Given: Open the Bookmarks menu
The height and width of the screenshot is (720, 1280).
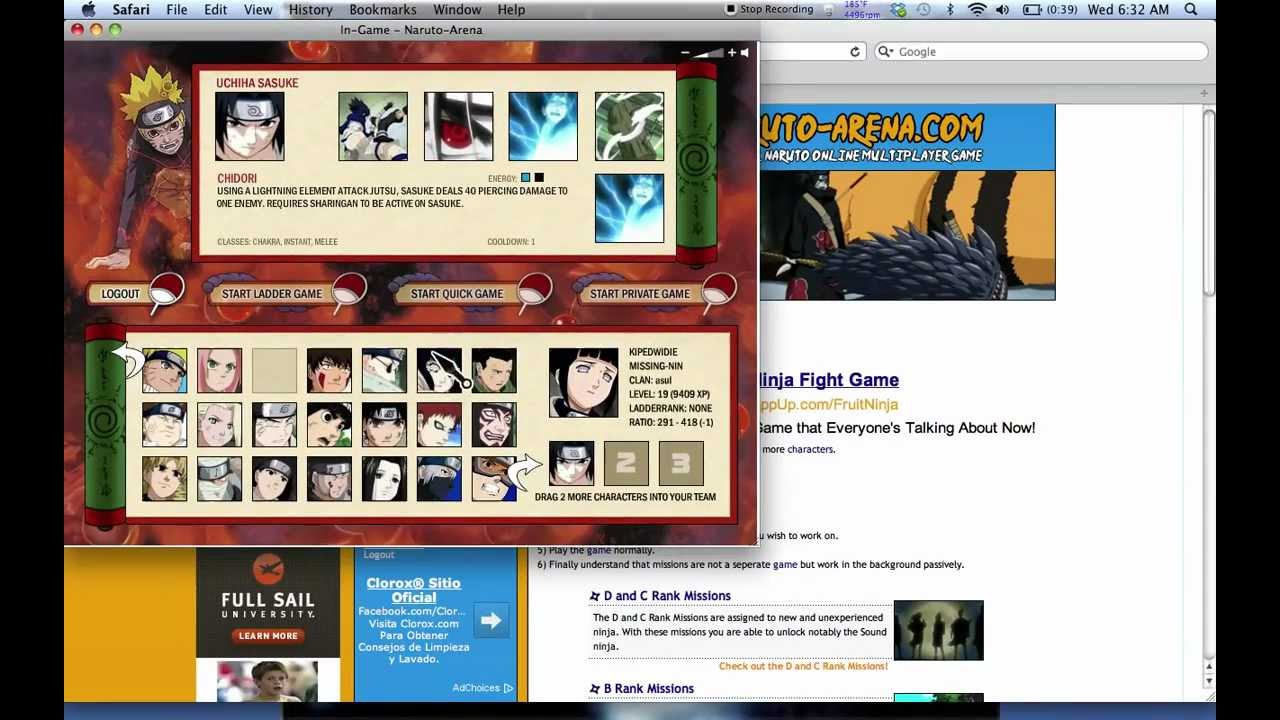Looking at the screenshot, I should tap(383, 10).
